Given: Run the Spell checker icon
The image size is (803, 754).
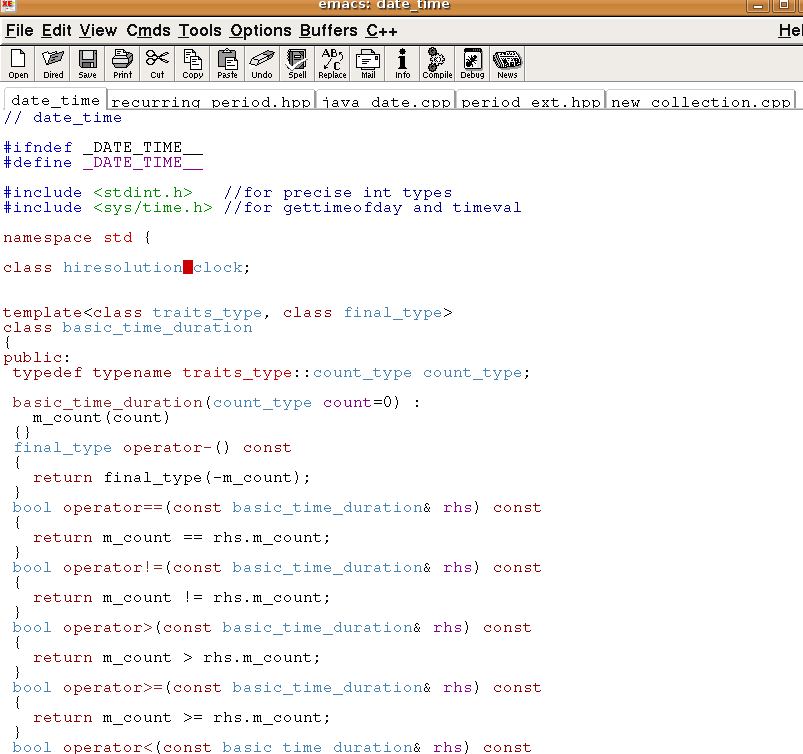Looking at the screenshot, I should pyautogui.click(x=297, y=63).
